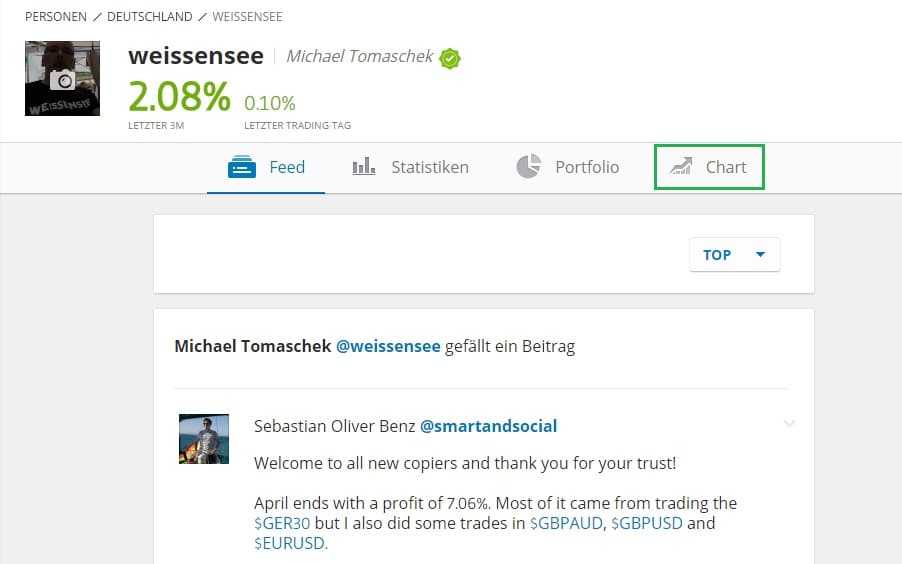Image resolution: width=902 pixels, height=564 pixels.
Task: Expand the post options chevron
Action: tap(789, 424)
